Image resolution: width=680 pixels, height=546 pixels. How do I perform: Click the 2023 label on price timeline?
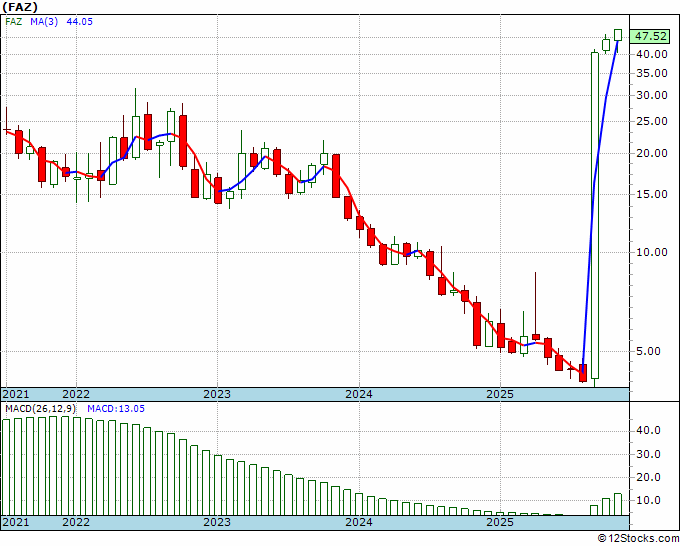[x=217, y=394]
